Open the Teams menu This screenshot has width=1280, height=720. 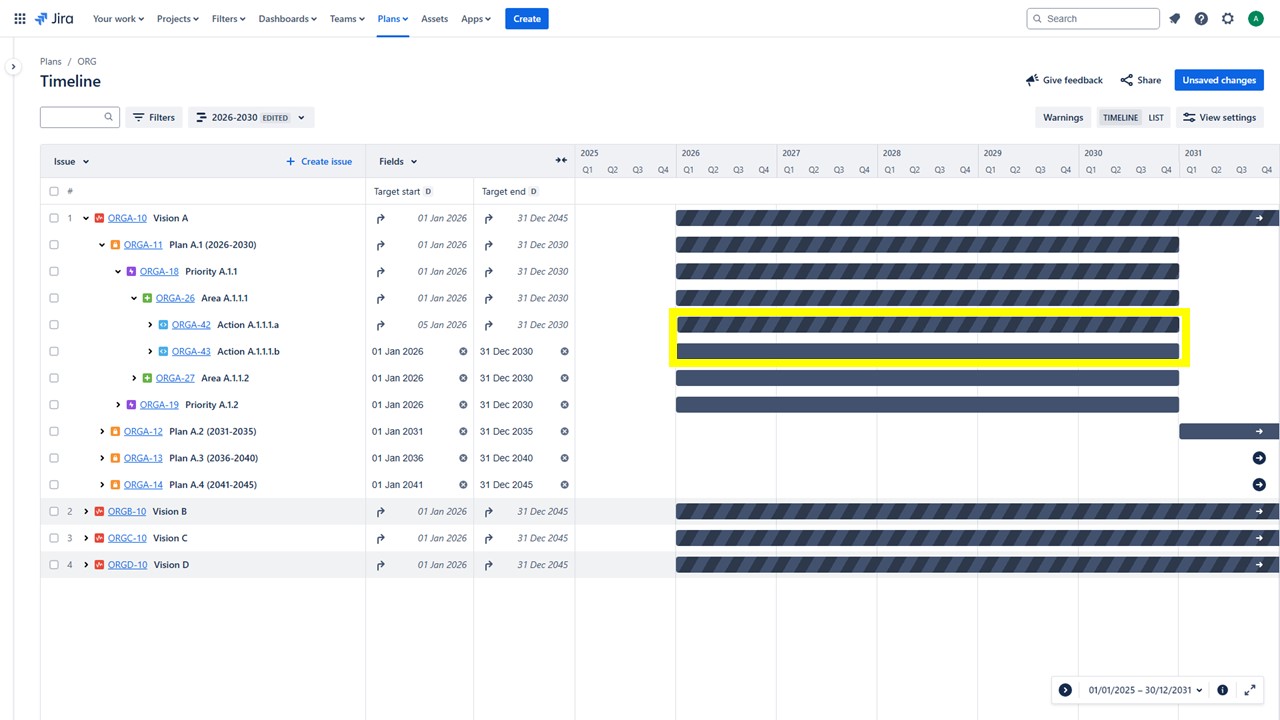click(x=347, y=19)
